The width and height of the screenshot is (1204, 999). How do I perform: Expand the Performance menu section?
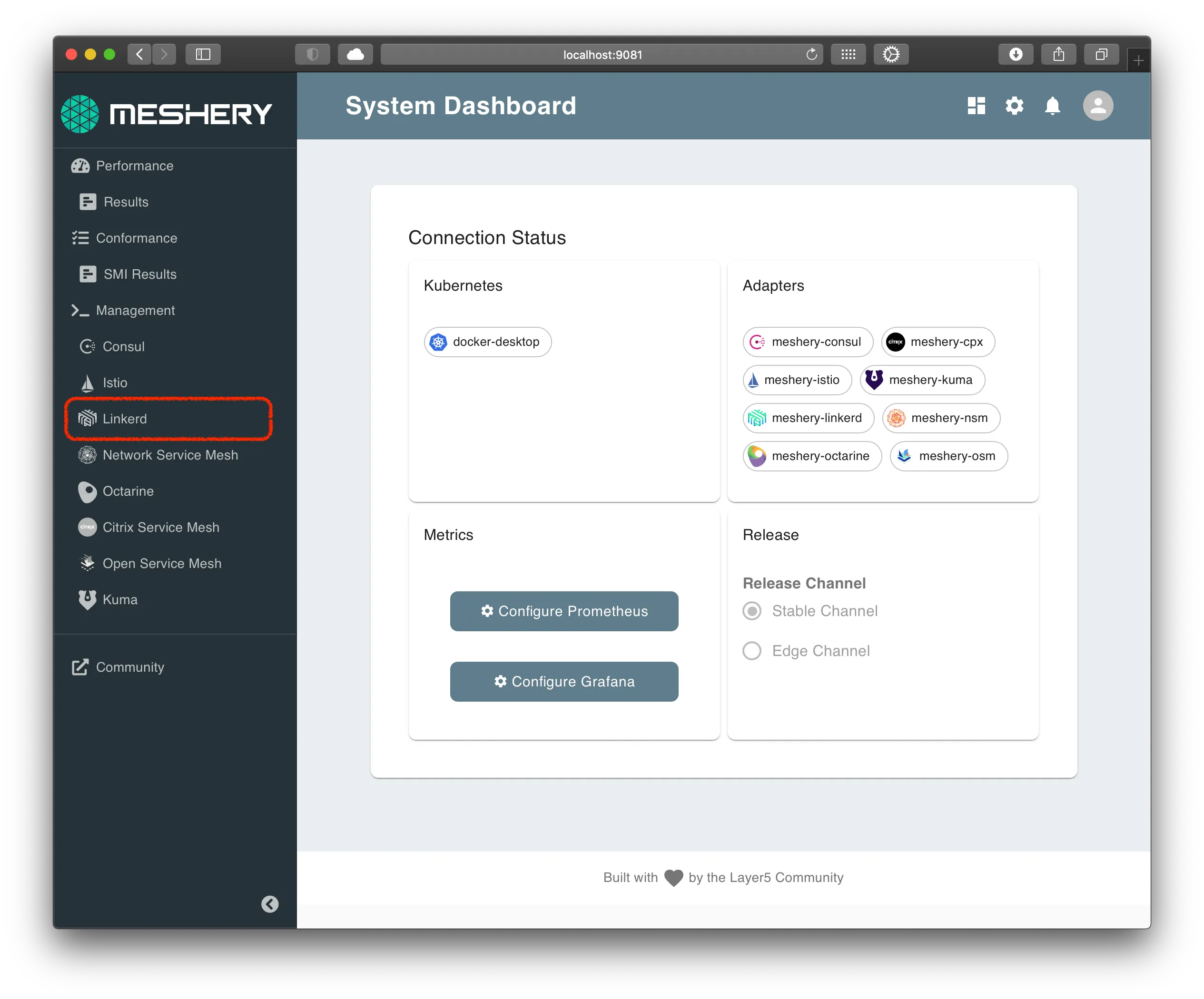tap(134, 166)
